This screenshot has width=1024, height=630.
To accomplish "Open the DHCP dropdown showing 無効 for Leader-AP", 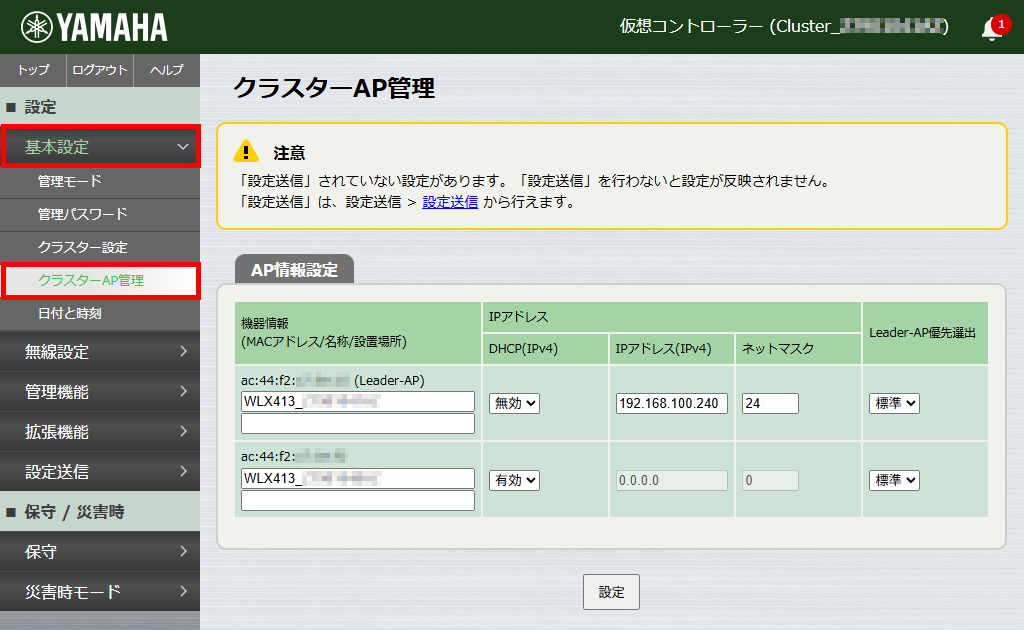I will coord(513,403).
